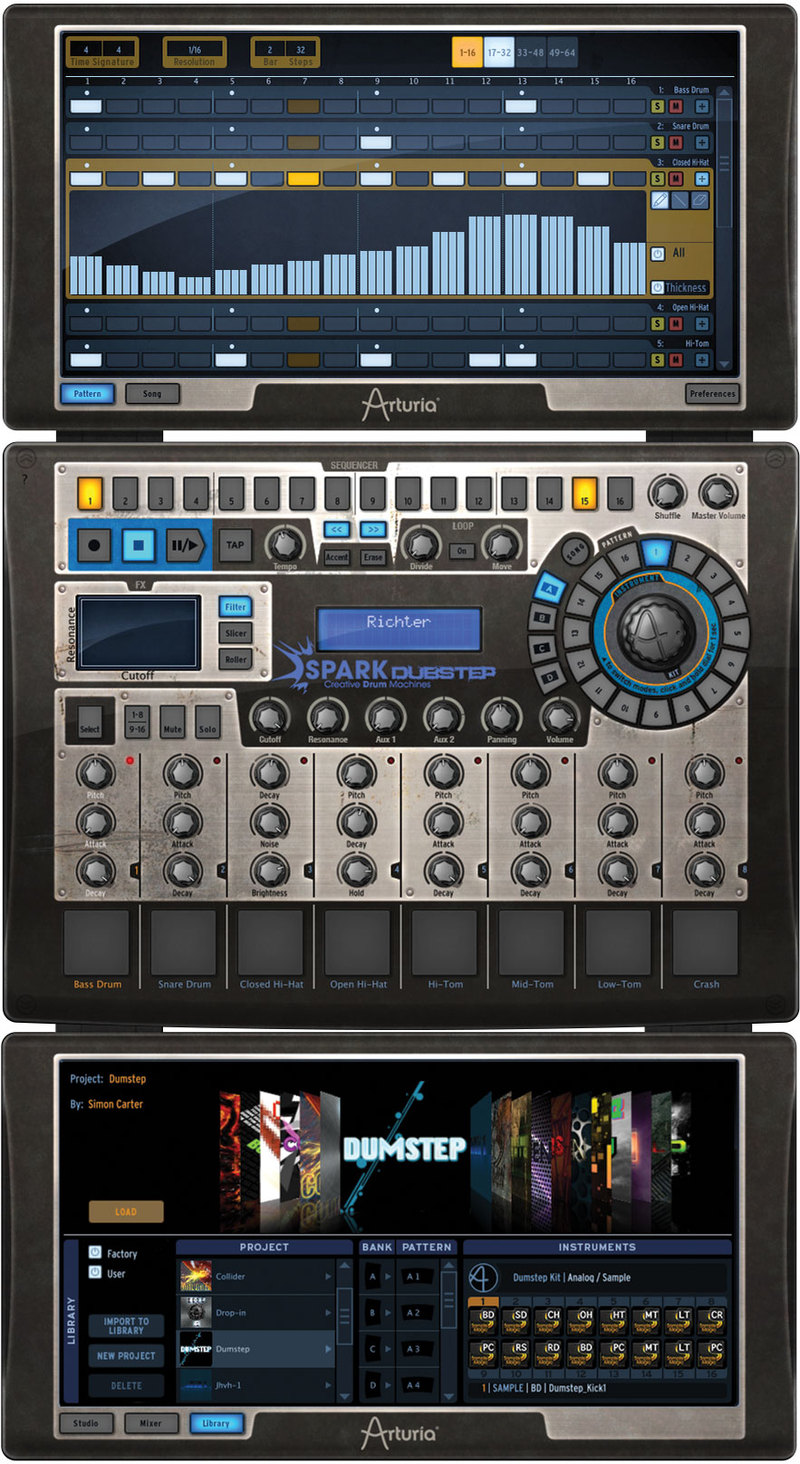Click the Play/Pause transport button
The width and height of the screenshot is (800, 1464).
click(185, 546)
